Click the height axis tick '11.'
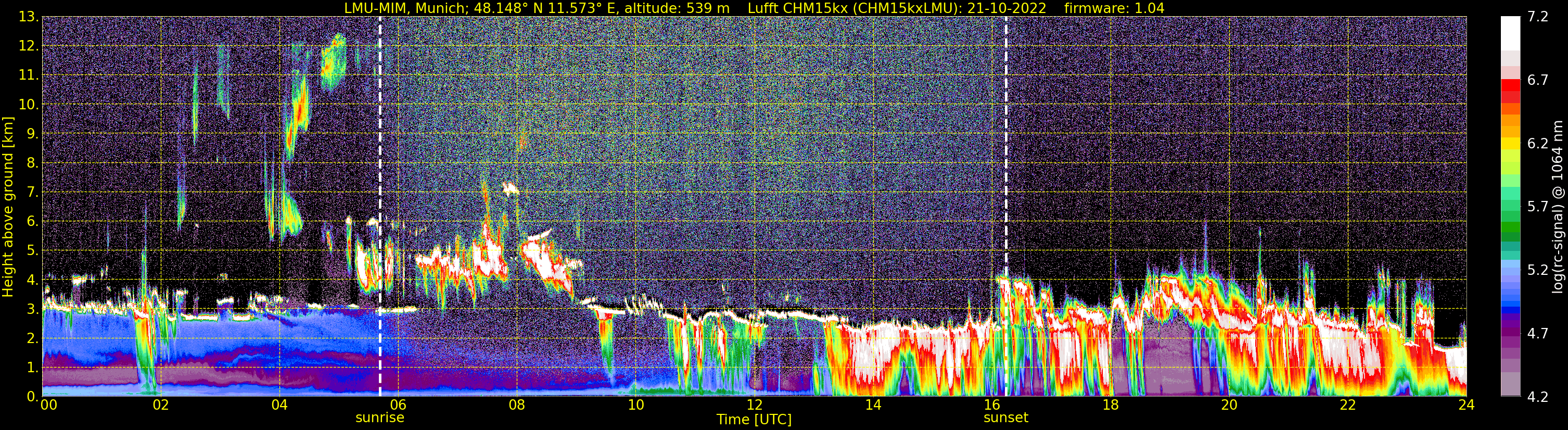Viewport: 1568px width, 430px height. pos(28,75)
